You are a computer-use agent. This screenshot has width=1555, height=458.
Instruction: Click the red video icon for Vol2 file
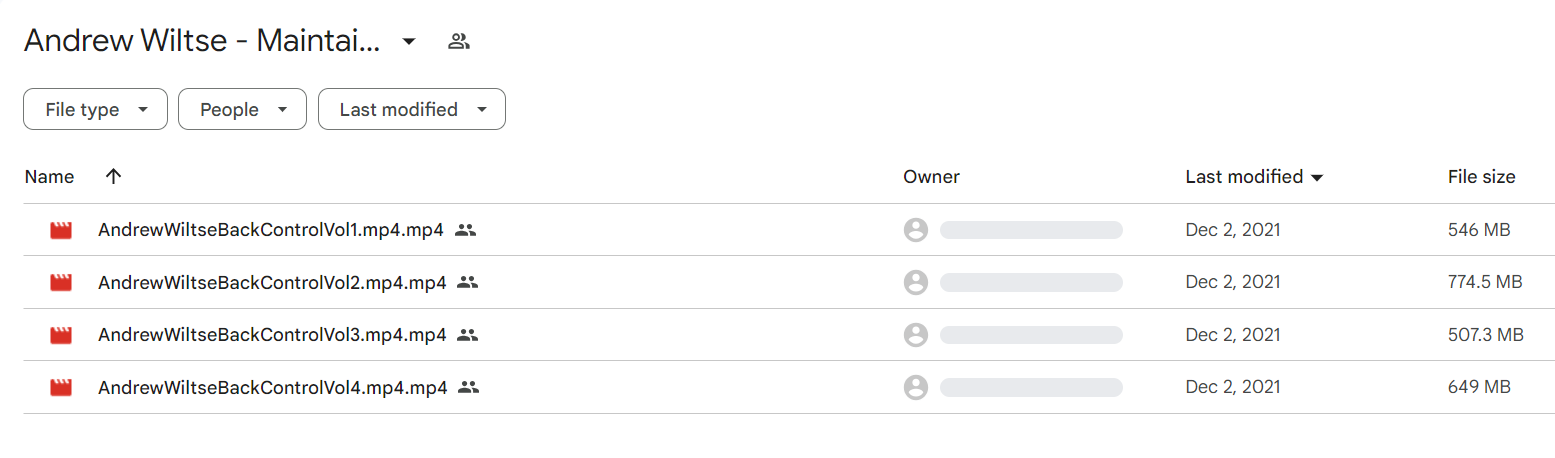[x=61, y=282]
